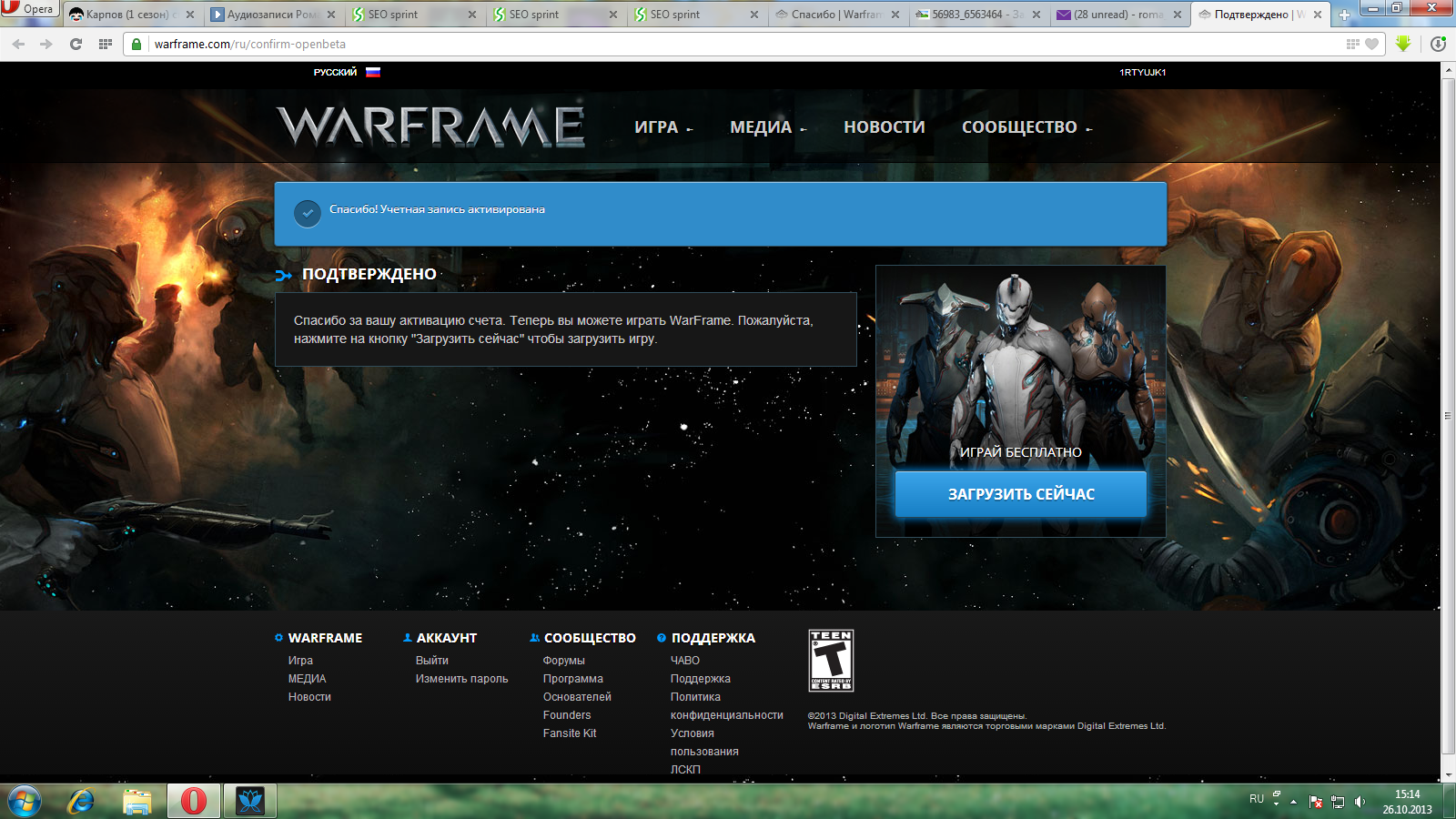
Task: Click the ЛСКП footer link
Action: coord(685,770)
